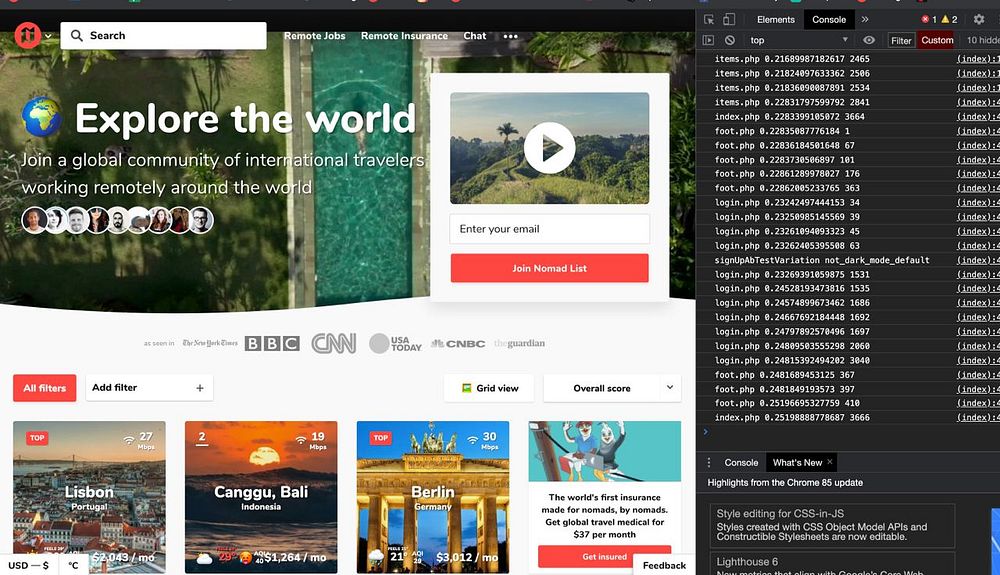The height and width of the screenshot is (575, 1000).
Task: Open (index) link for signUpAbTestVariation row
Action: [978, 260]
